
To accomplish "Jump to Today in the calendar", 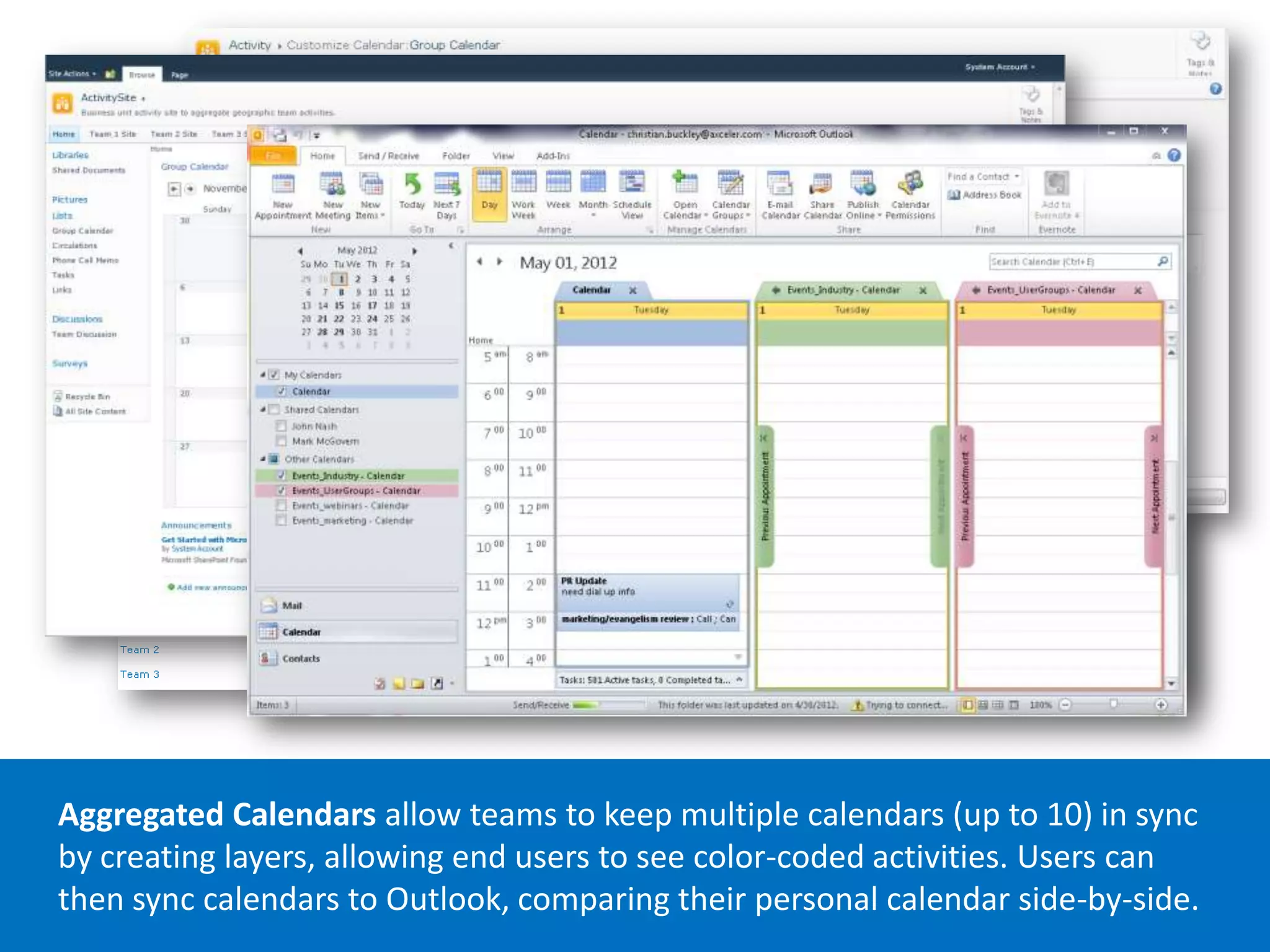I will coord(412,192).
